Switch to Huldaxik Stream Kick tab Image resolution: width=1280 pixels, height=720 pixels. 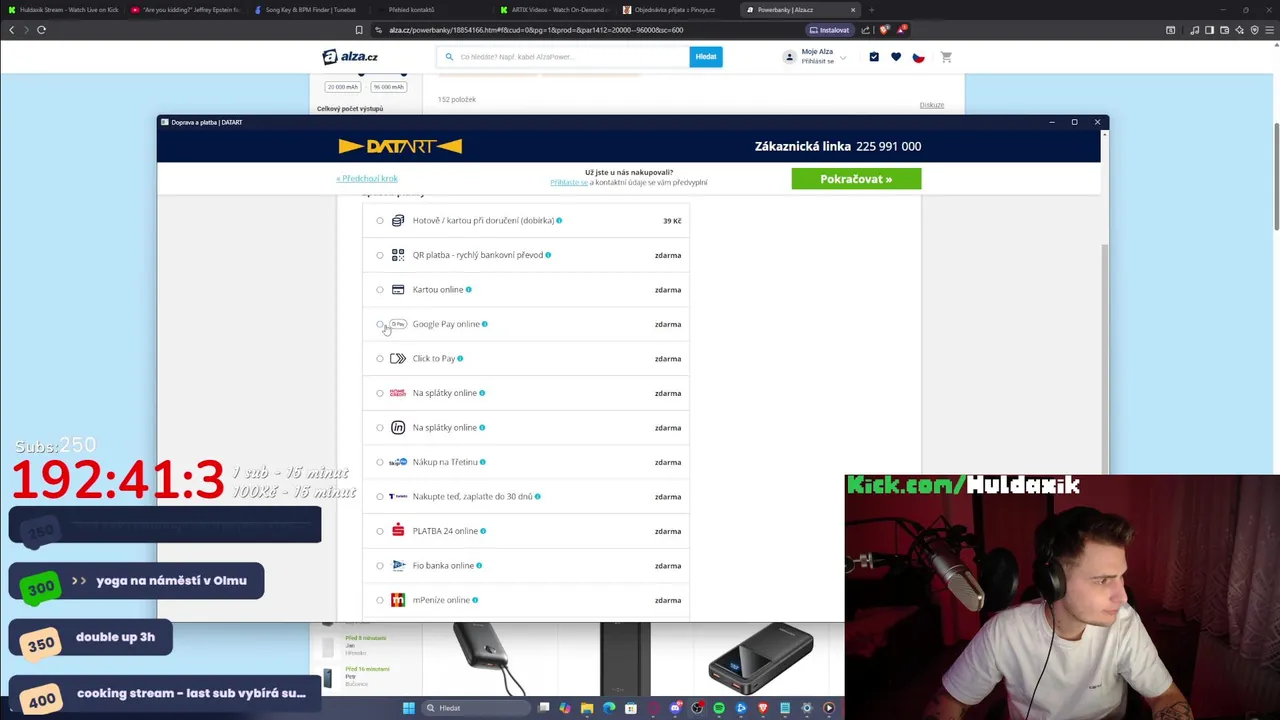click(x=65, y=10)
